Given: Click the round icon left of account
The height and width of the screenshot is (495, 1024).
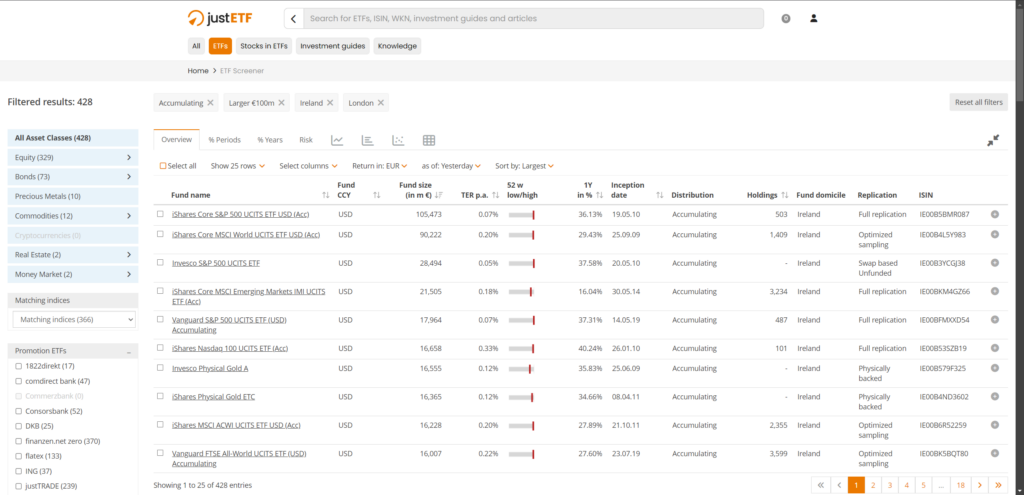Looking at the screenshot, I should point(786,18).
